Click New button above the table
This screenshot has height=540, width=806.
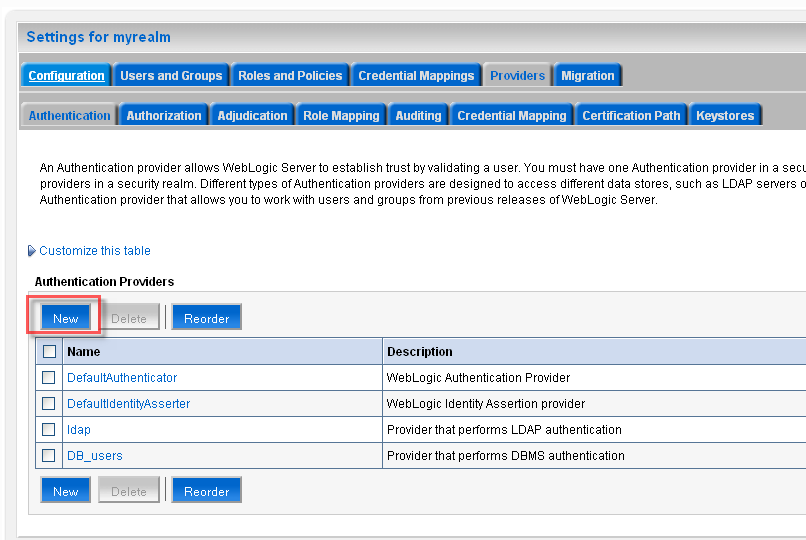click(x=65, y=319)
